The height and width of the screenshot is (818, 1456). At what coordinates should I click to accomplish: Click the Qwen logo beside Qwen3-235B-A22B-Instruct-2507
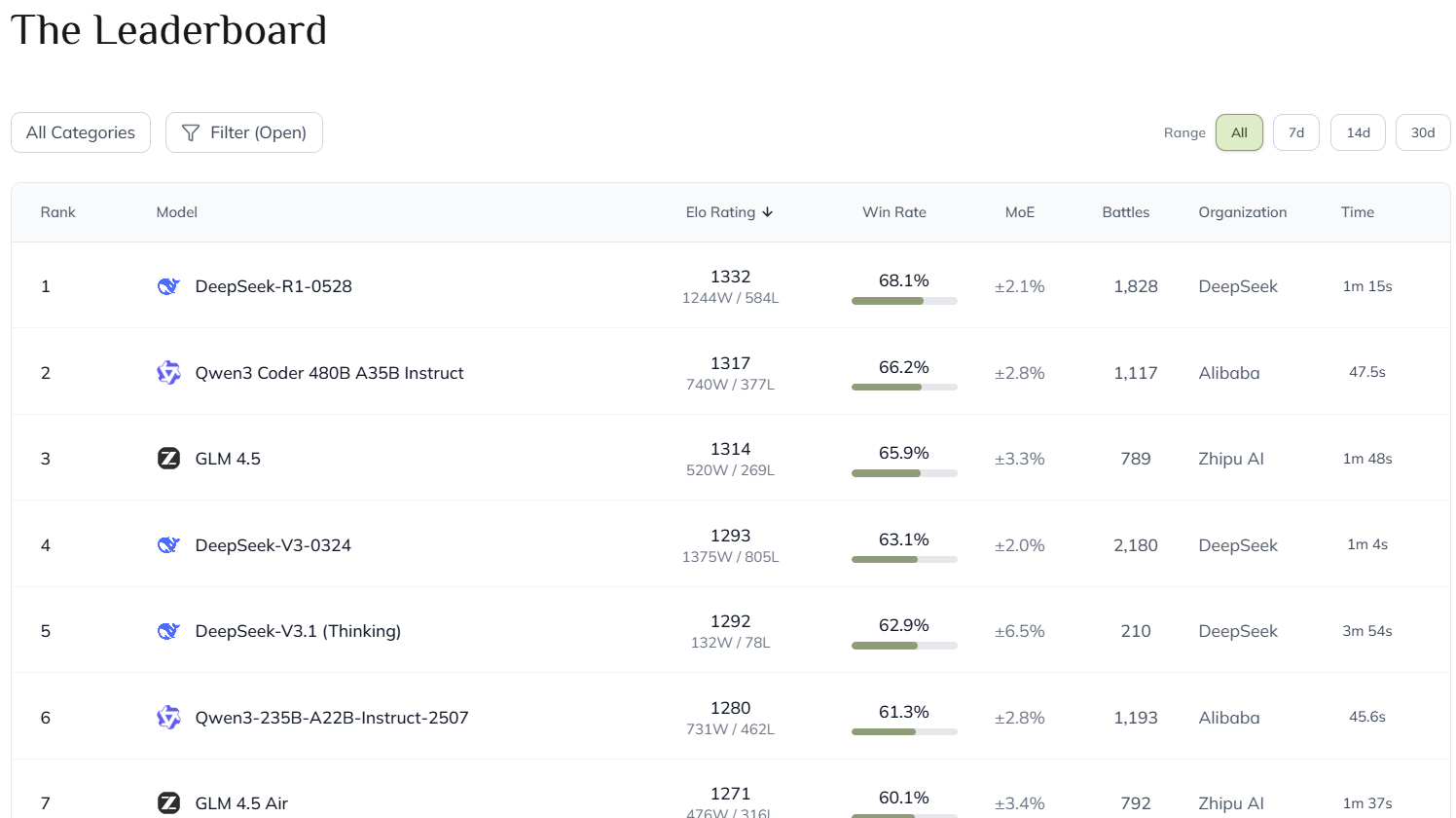point(168,718)
